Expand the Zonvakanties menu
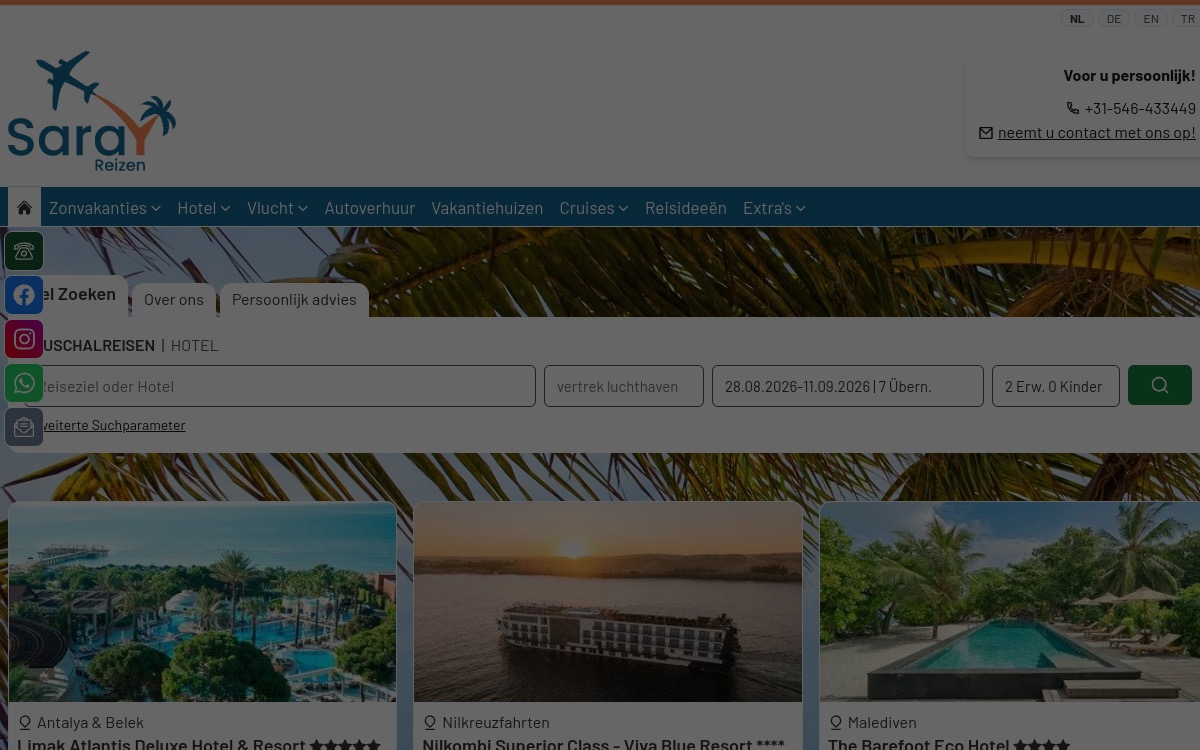The image size is (1200, 750). coord(105,207)
